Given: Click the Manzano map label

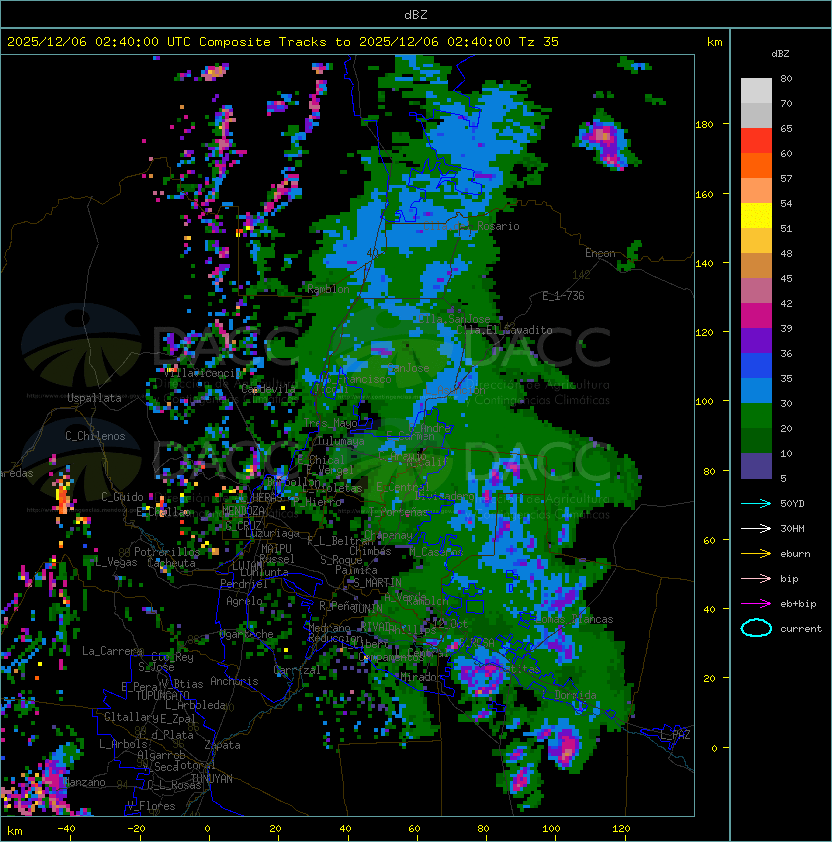Looking at the screenshot, I should pyautogui.click(x=84, y=782).
